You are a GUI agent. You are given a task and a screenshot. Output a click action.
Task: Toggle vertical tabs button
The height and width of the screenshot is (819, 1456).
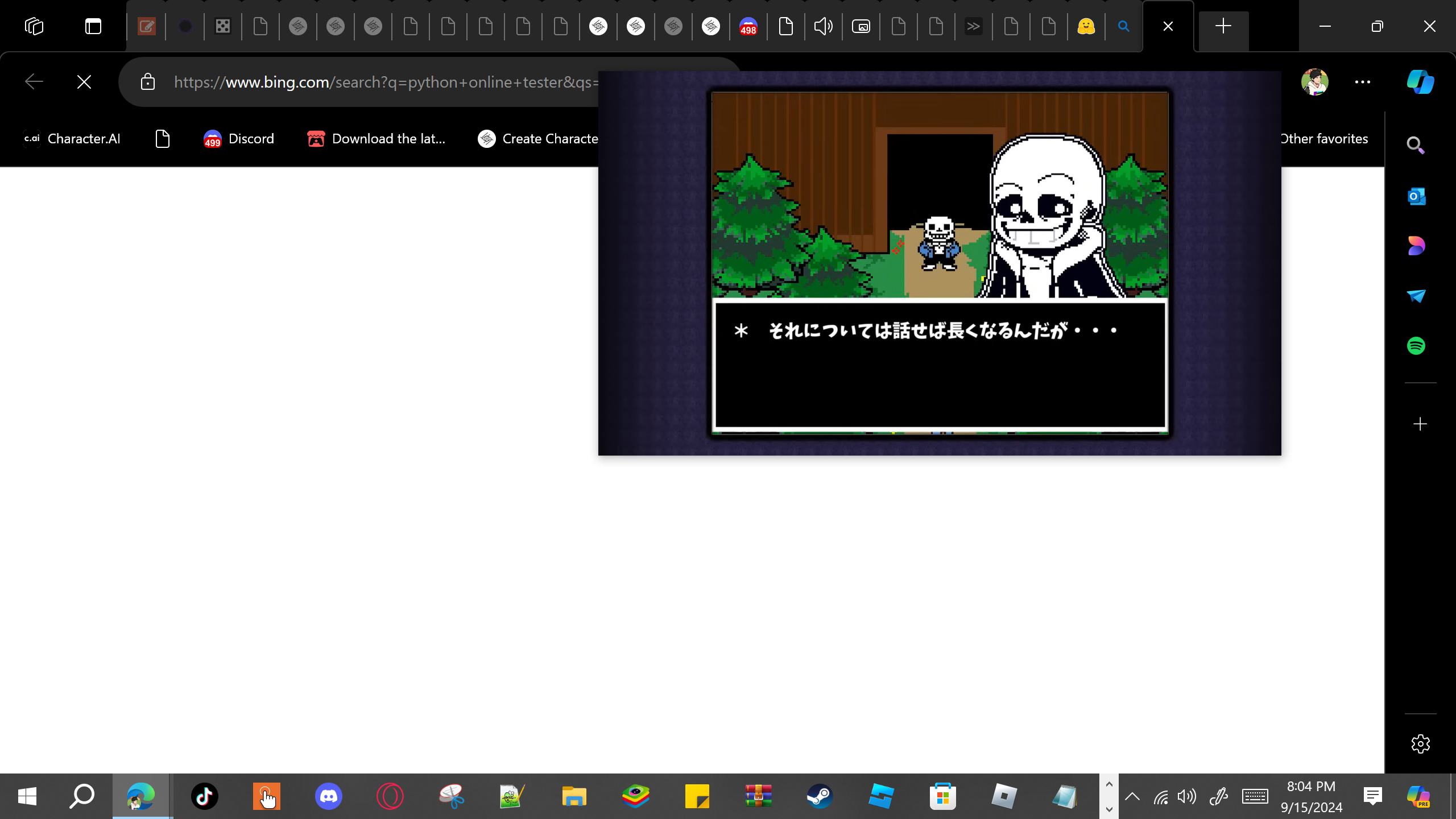(93, 26)
